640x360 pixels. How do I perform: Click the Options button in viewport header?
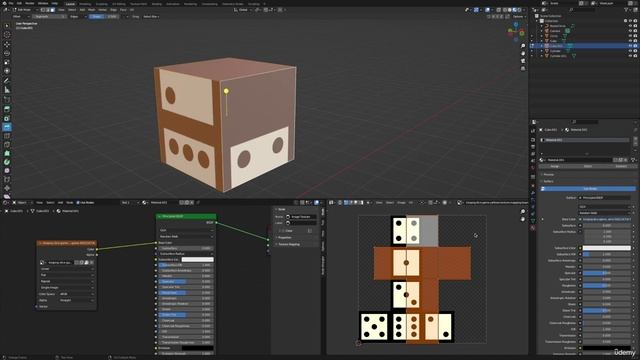pyautogui.click(x=518, y=17)
